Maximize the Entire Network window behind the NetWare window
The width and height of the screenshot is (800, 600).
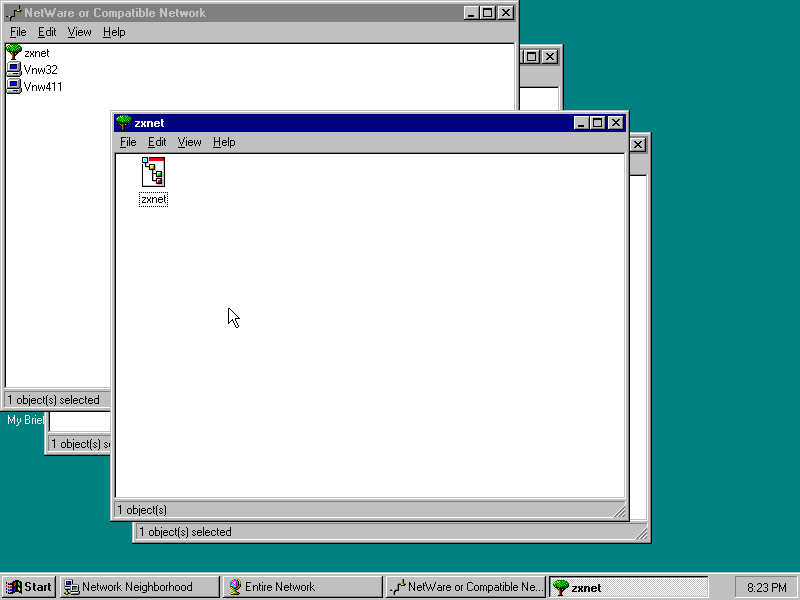click(x=531, y=57)
